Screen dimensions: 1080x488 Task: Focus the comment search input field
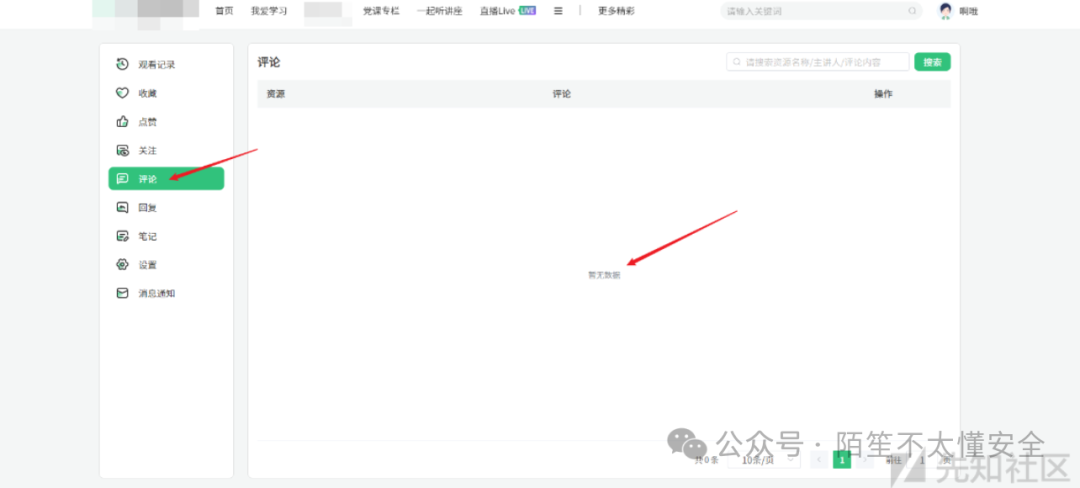818,62
